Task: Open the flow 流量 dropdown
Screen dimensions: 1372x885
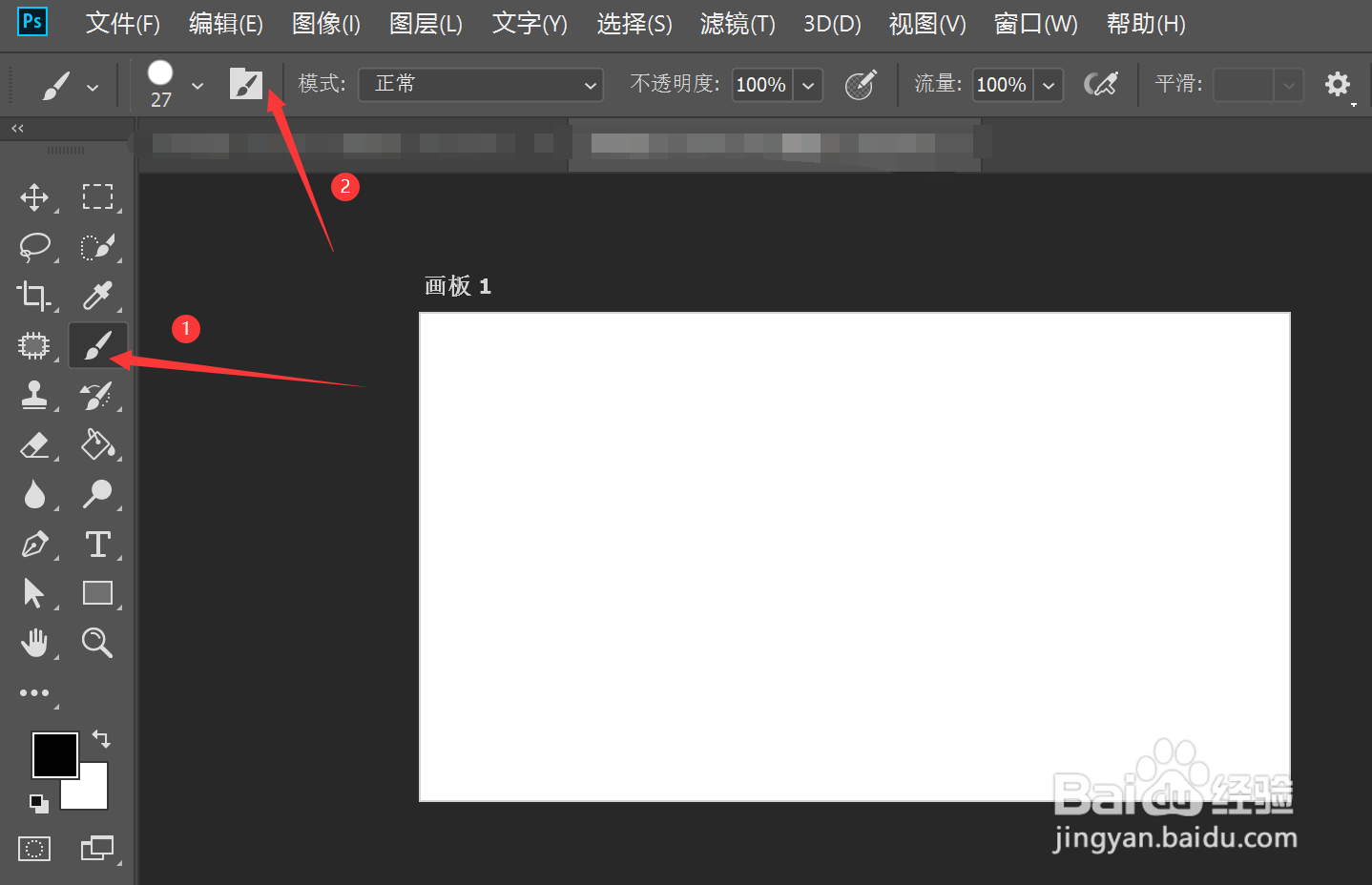Action: coord(1048,85)
